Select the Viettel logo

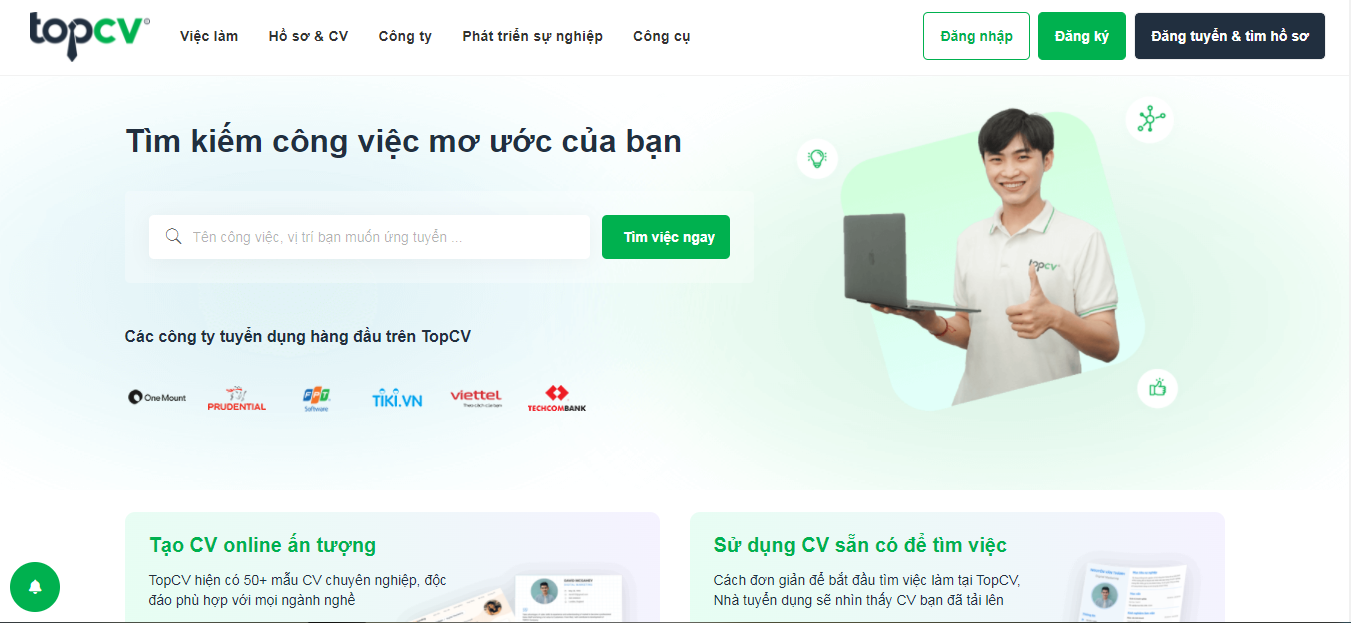476,398
